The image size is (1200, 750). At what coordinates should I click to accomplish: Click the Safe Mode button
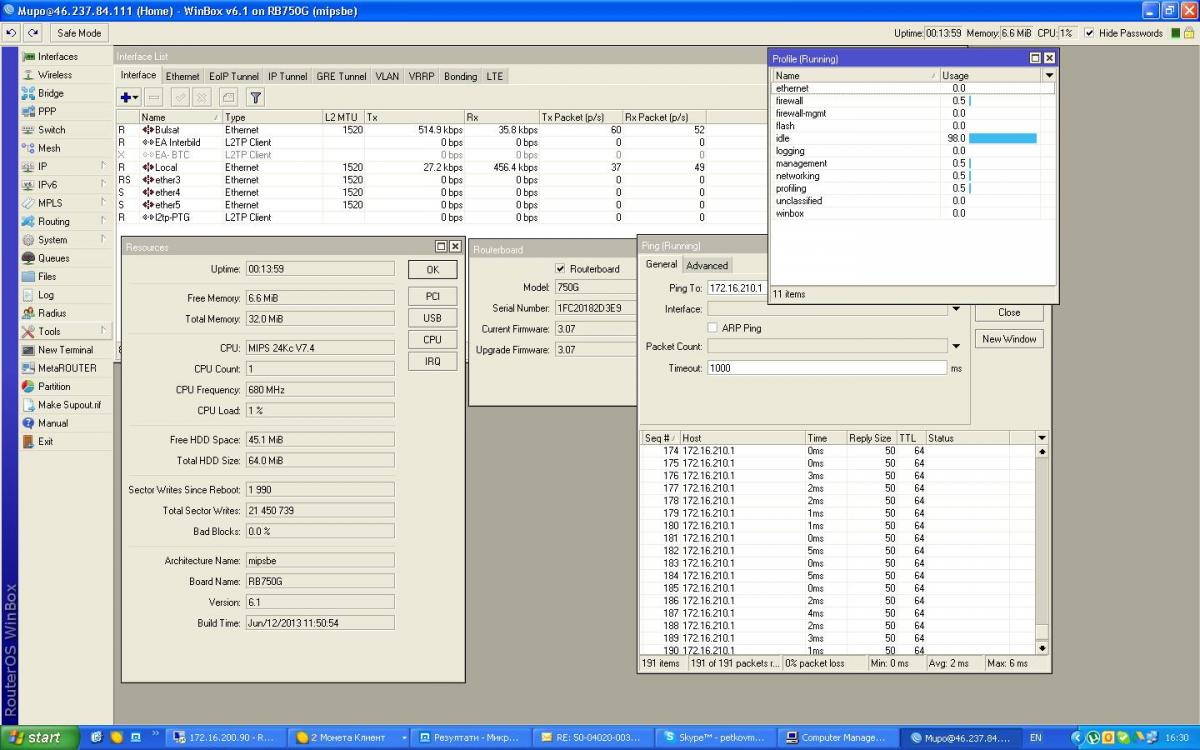click(x=79, y=33)
